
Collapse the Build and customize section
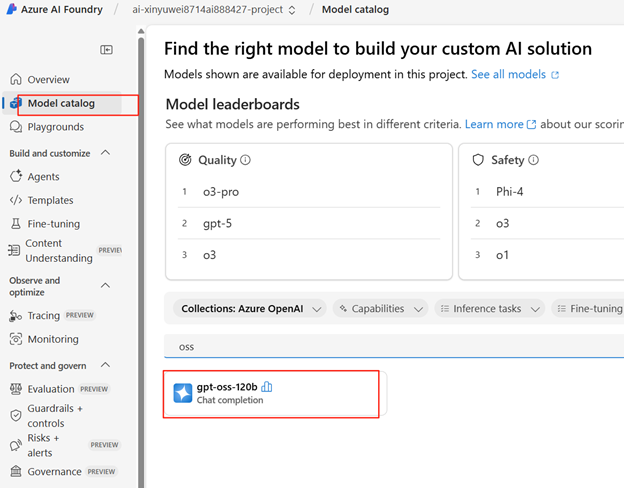106,153
